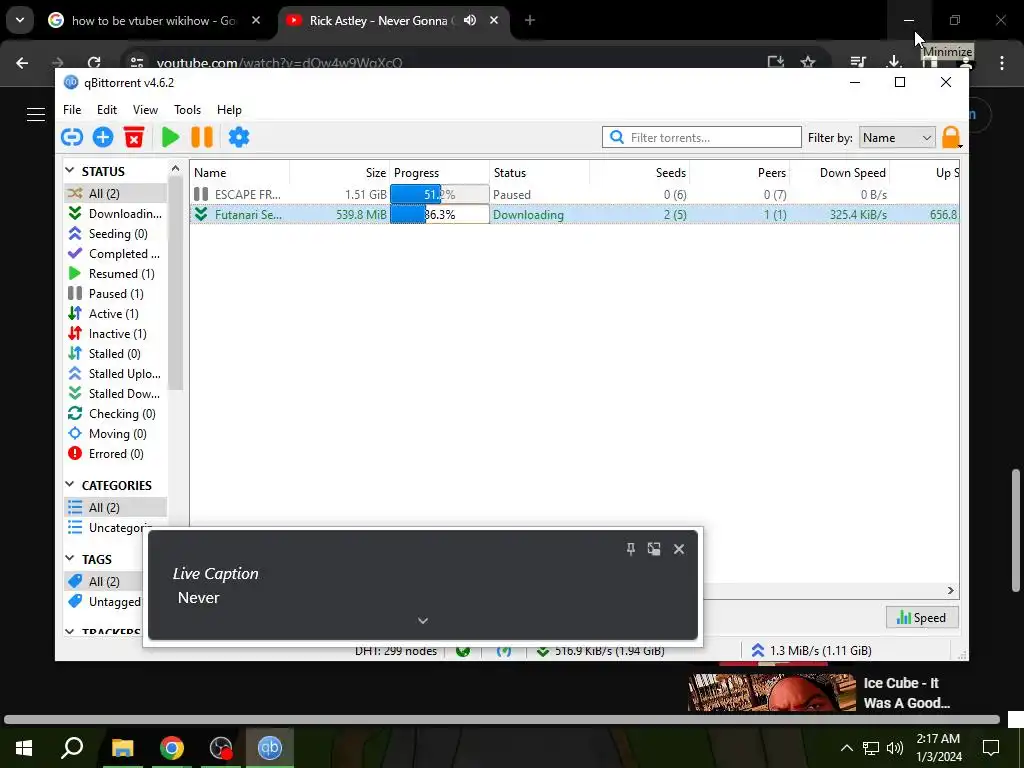Open Windows Start menu

24,748
